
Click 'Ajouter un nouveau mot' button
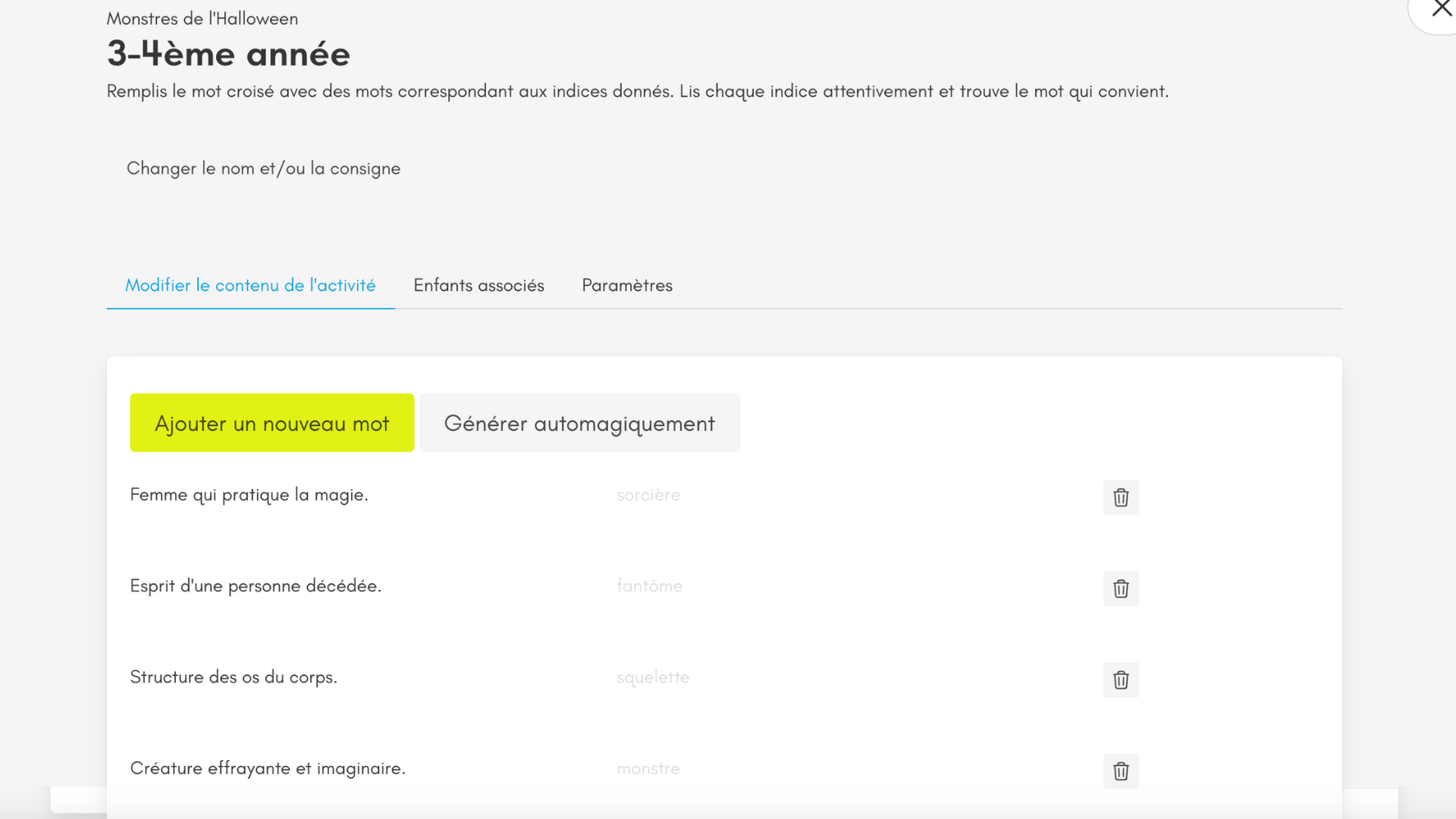pos(272,422)
